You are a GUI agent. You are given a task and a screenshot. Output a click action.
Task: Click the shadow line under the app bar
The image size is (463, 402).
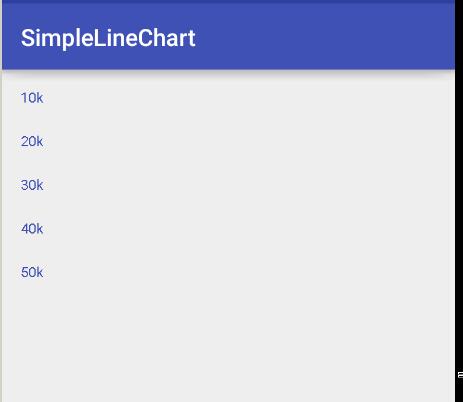click(228, 73)
